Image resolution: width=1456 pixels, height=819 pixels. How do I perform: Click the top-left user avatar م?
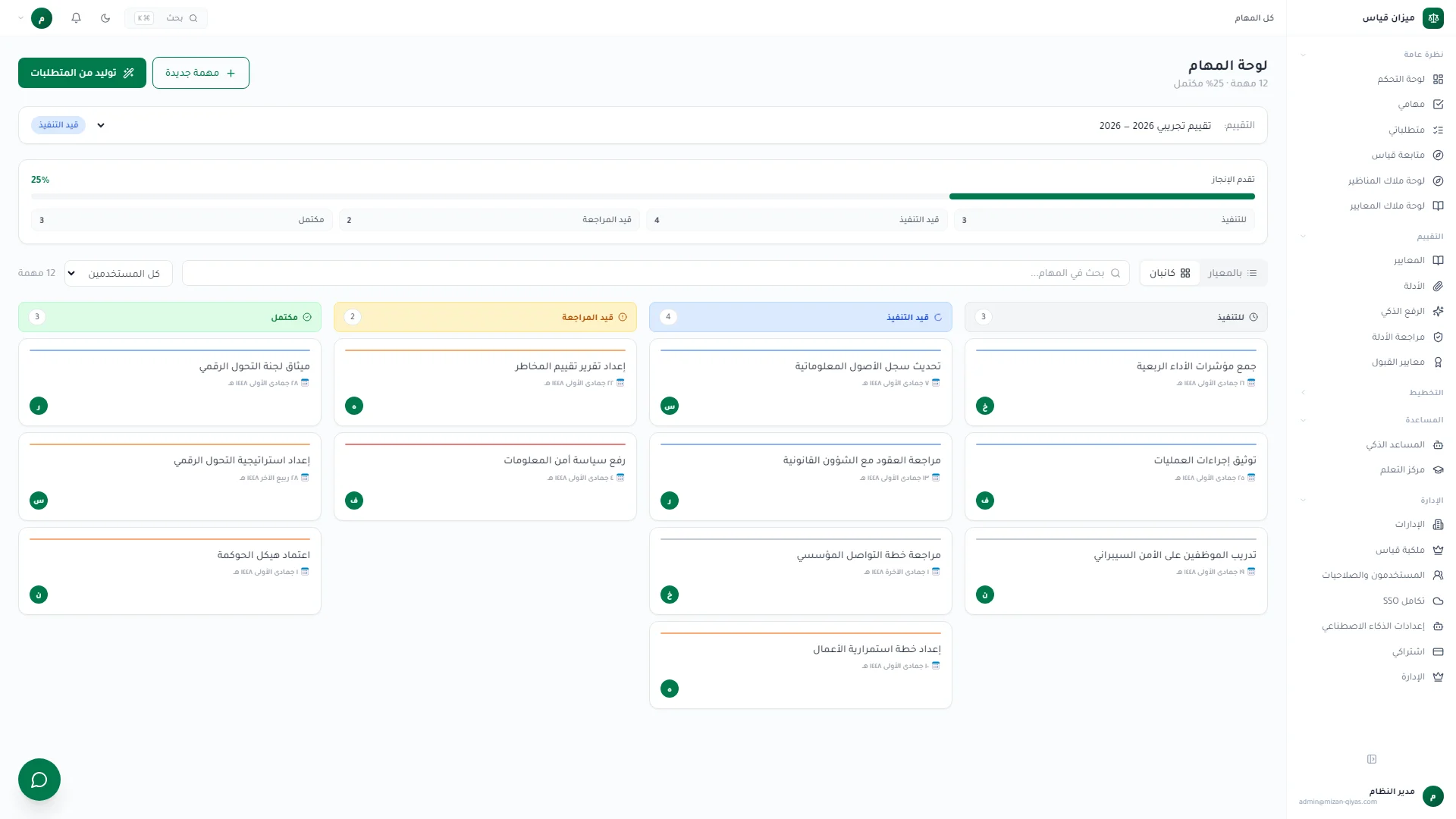[x=42, y=17]
